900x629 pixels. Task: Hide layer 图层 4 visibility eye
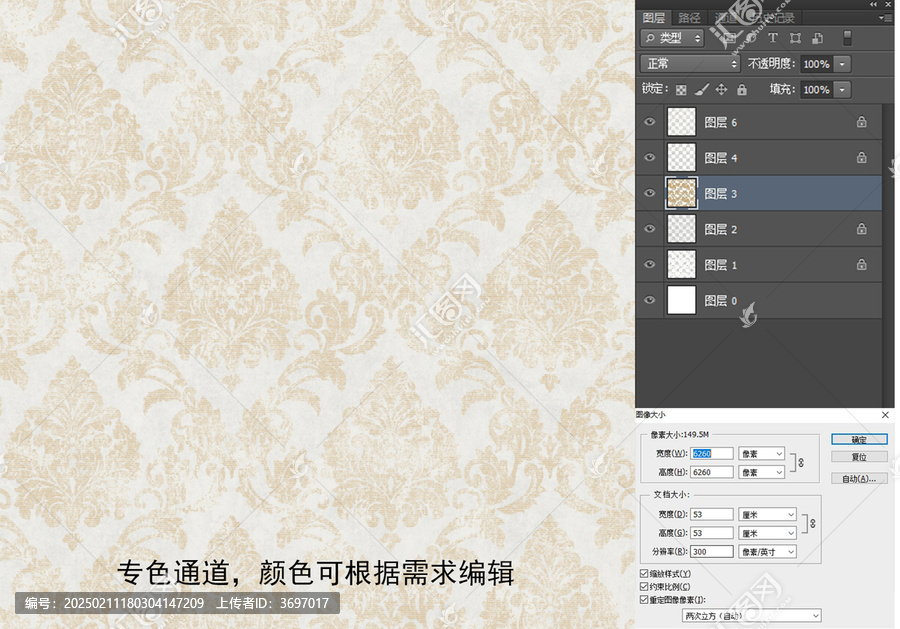(650, 157)
